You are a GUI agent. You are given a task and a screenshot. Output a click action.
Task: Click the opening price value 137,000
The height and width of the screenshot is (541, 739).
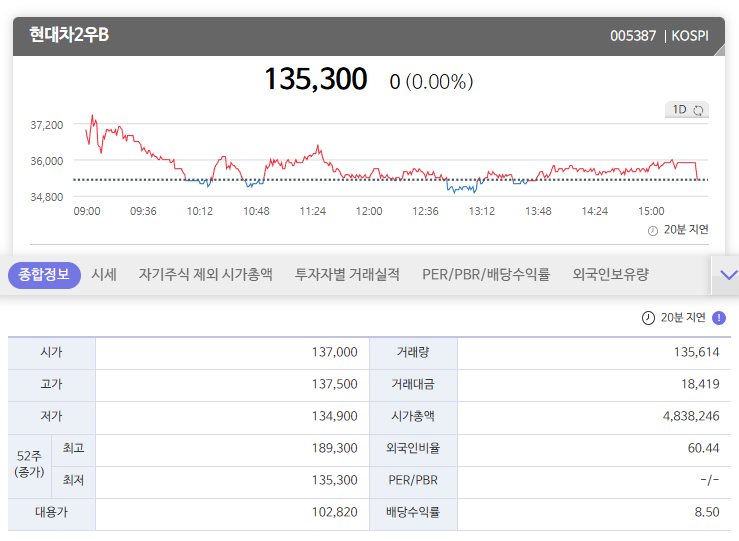pos(335,352)
